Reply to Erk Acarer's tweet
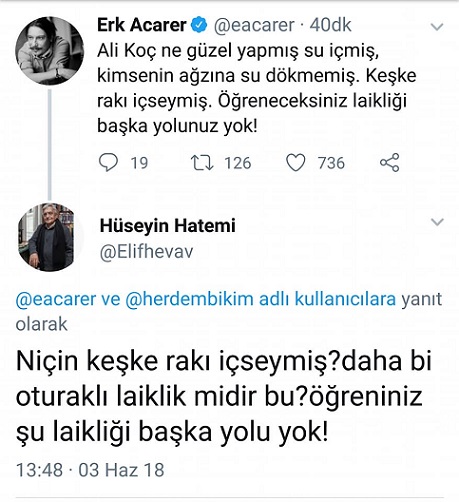Screen dimensions: 459x502 click(108, 162)
